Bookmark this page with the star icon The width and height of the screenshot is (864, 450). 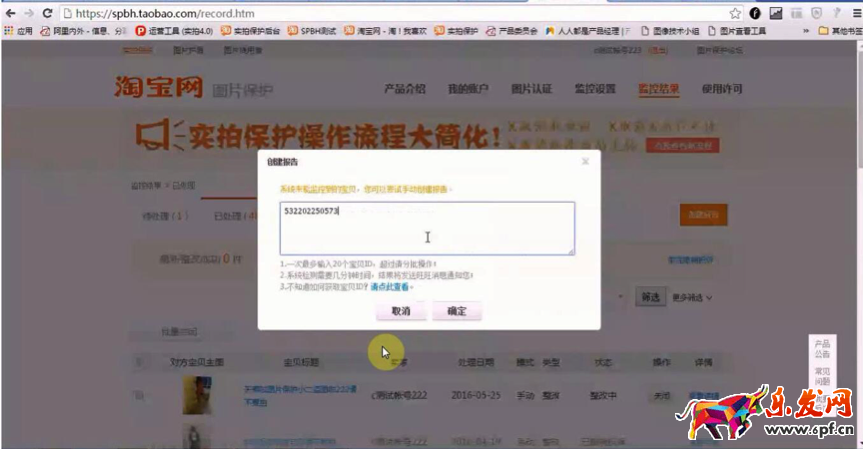(x=735, y=14)
